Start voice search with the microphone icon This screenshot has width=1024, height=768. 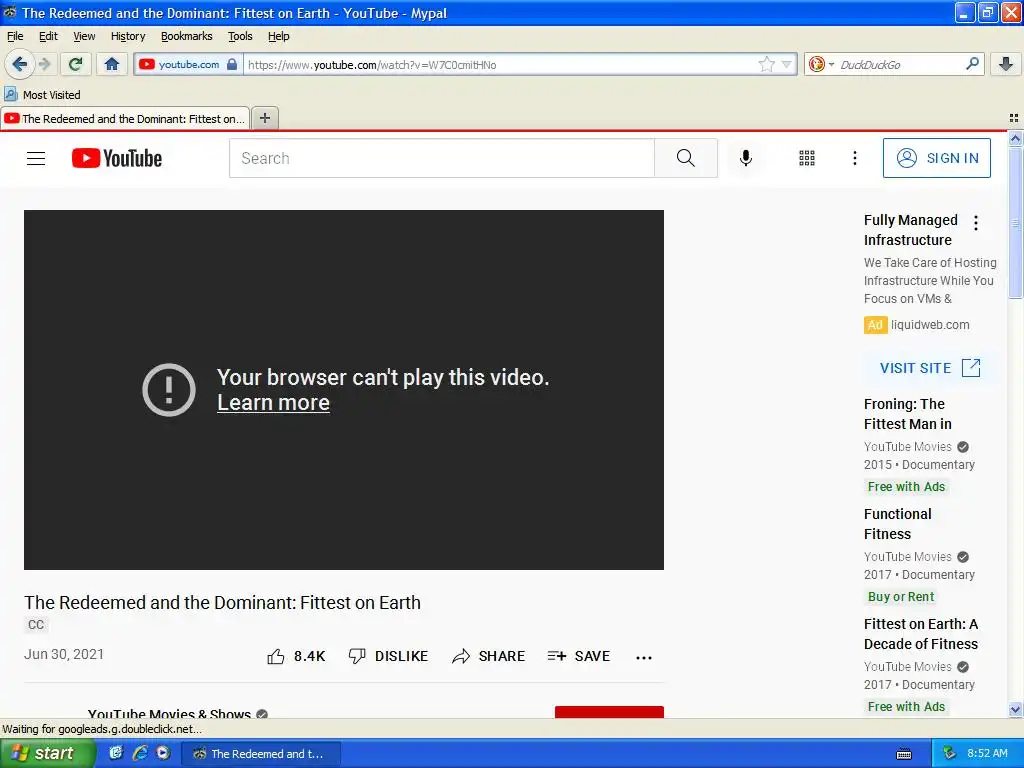746,158
